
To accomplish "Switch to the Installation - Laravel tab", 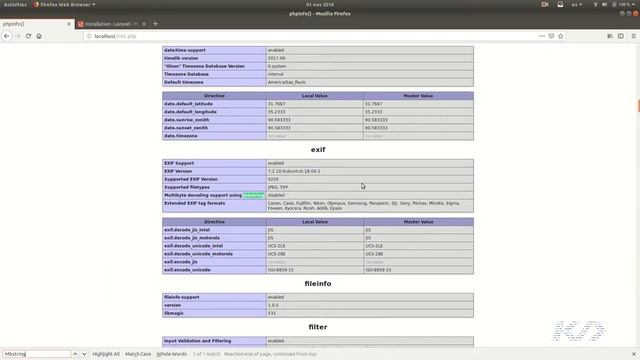I will point(111,24).
